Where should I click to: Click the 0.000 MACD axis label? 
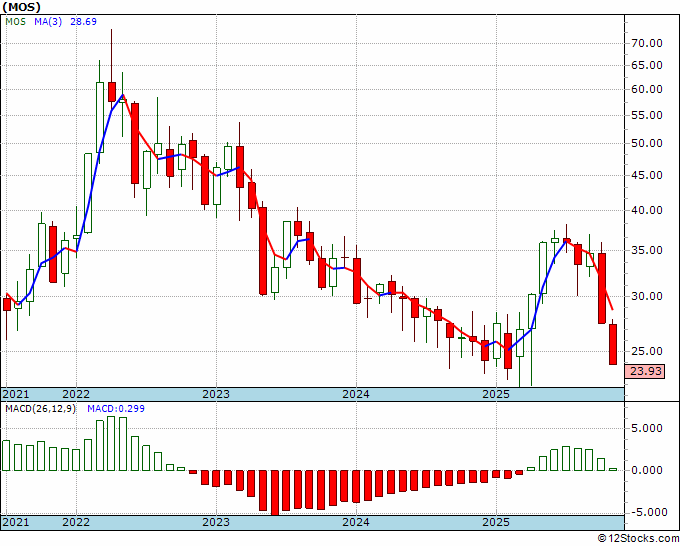pyautogui.click(x=647, y=470)
